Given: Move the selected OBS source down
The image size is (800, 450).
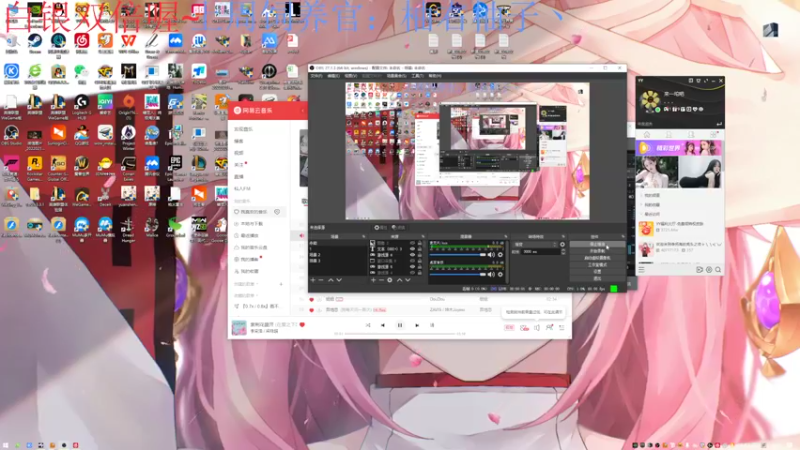Looking at the screenshot, I should click(x=408, y=280).
